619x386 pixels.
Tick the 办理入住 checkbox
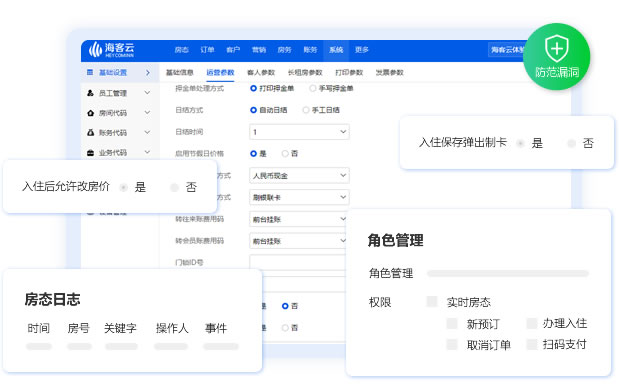click(x=532, y=323)
